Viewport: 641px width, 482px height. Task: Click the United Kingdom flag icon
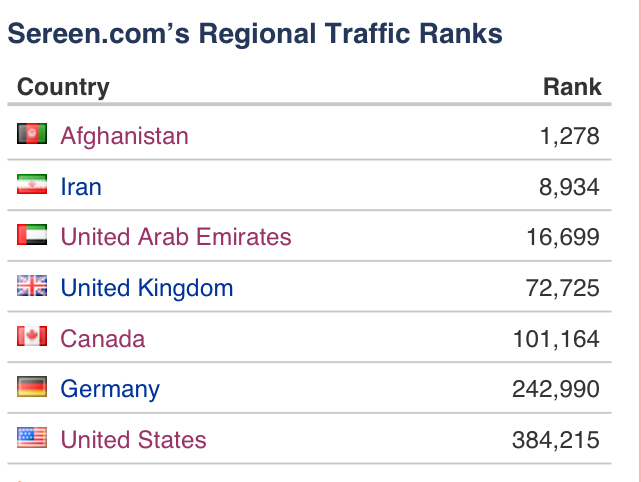click(32, 287)
